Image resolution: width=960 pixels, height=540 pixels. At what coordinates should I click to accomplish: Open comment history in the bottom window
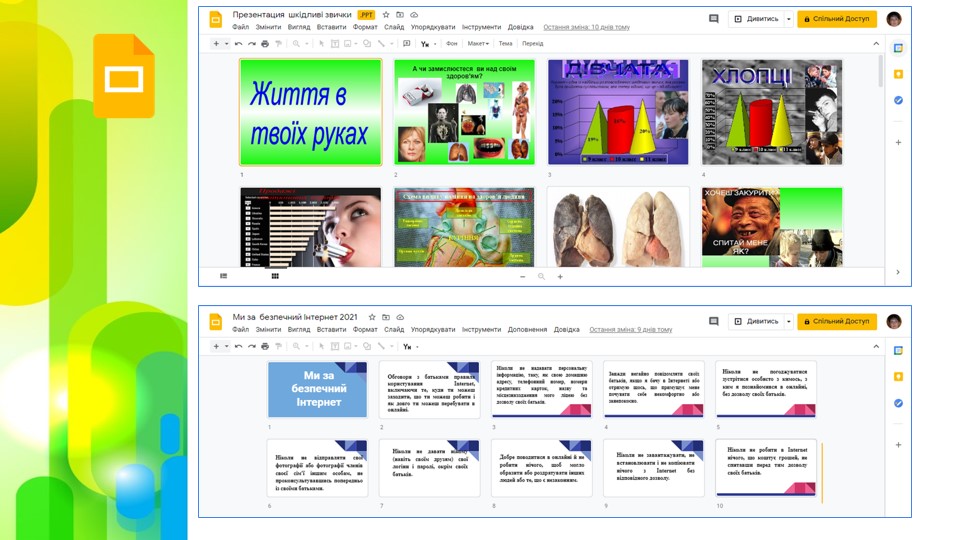pos(713,321)
